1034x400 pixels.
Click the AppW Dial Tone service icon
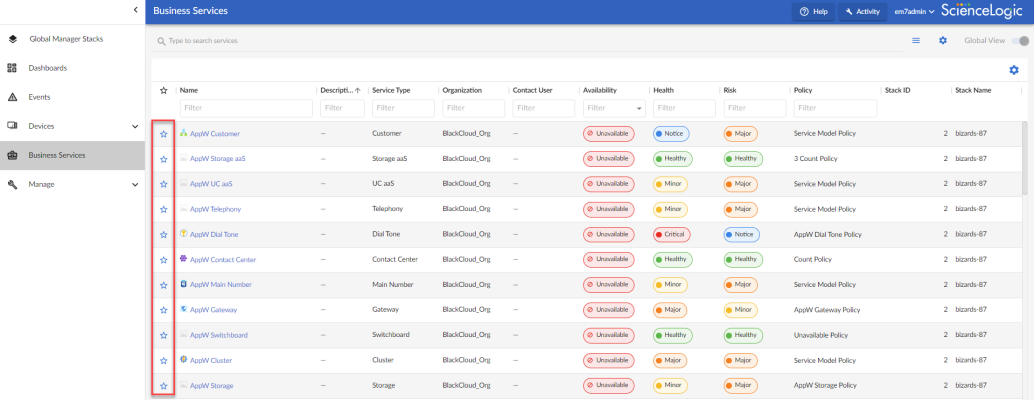(184, 234)
